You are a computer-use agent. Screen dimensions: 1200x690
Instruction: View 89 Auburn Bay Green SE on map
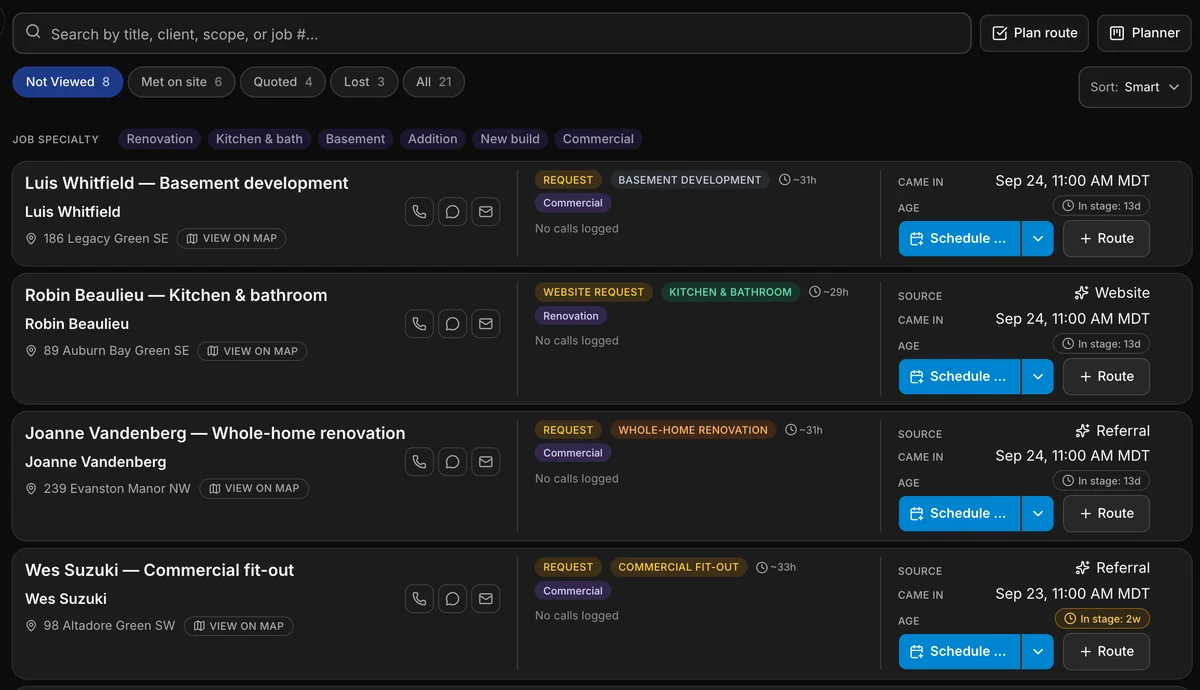click(x=252, y=351)
